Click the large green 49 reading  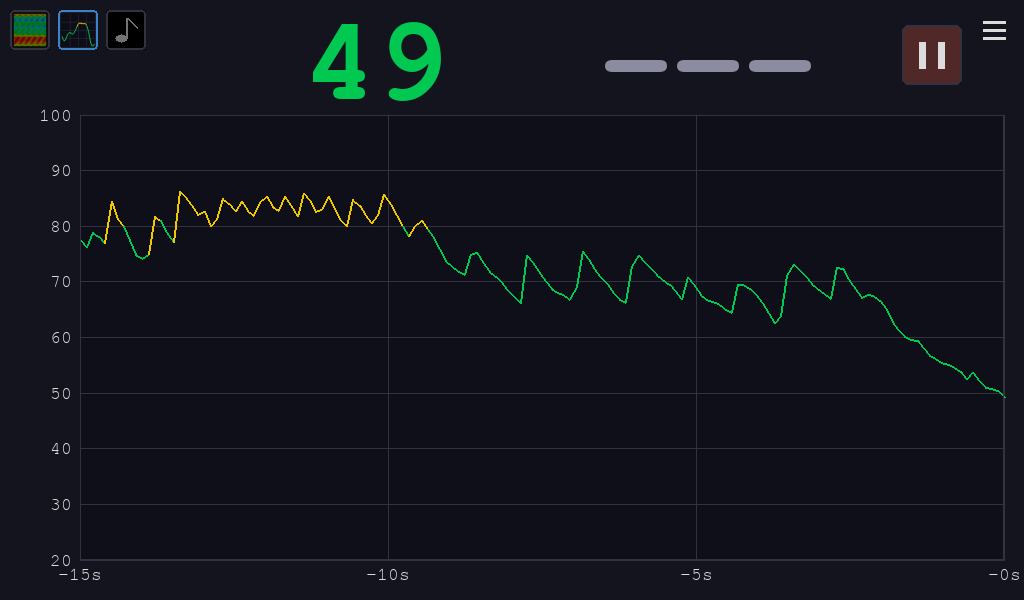(378, 63)
